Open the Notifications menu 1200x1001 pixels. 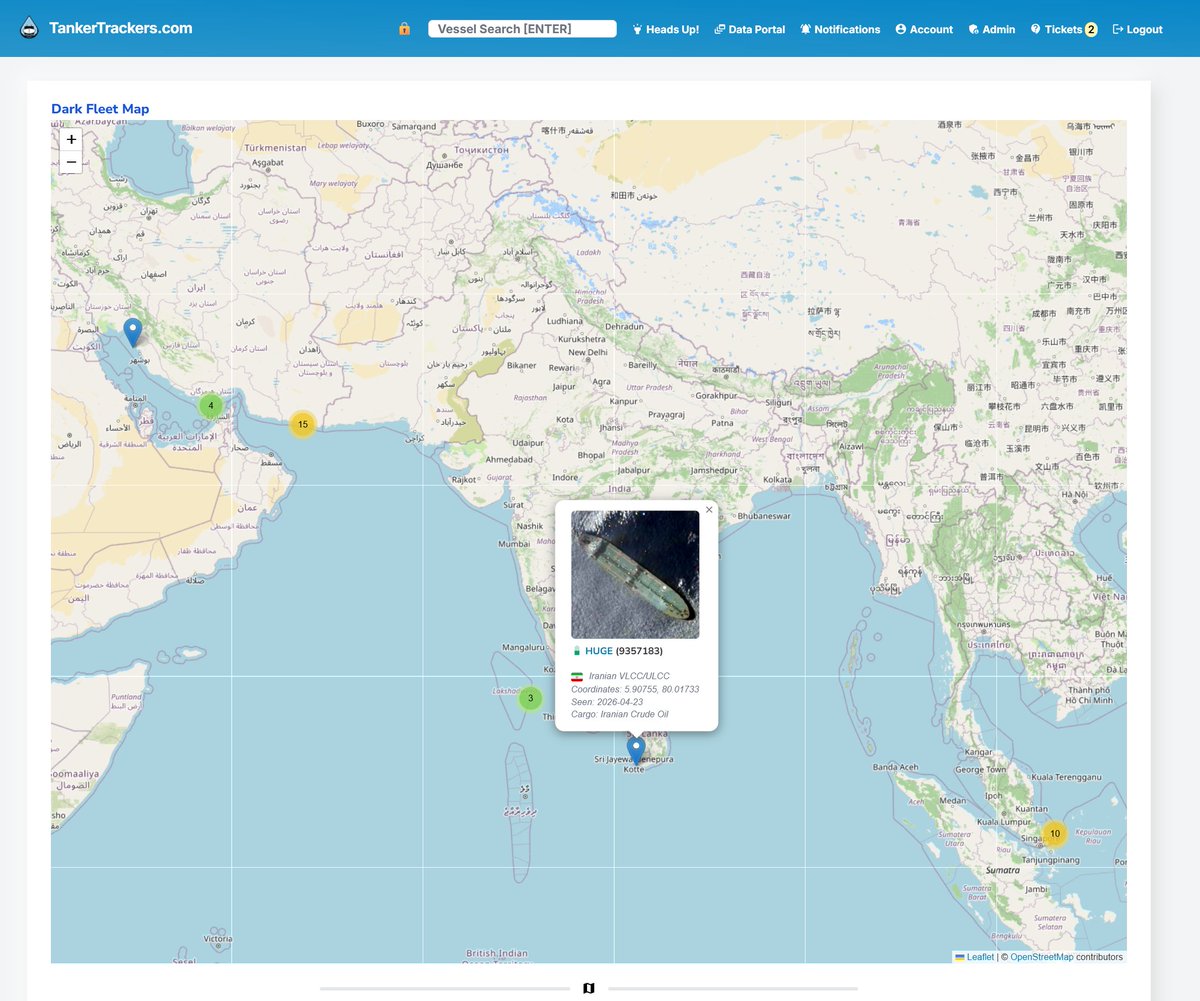(x=805, y=29)
